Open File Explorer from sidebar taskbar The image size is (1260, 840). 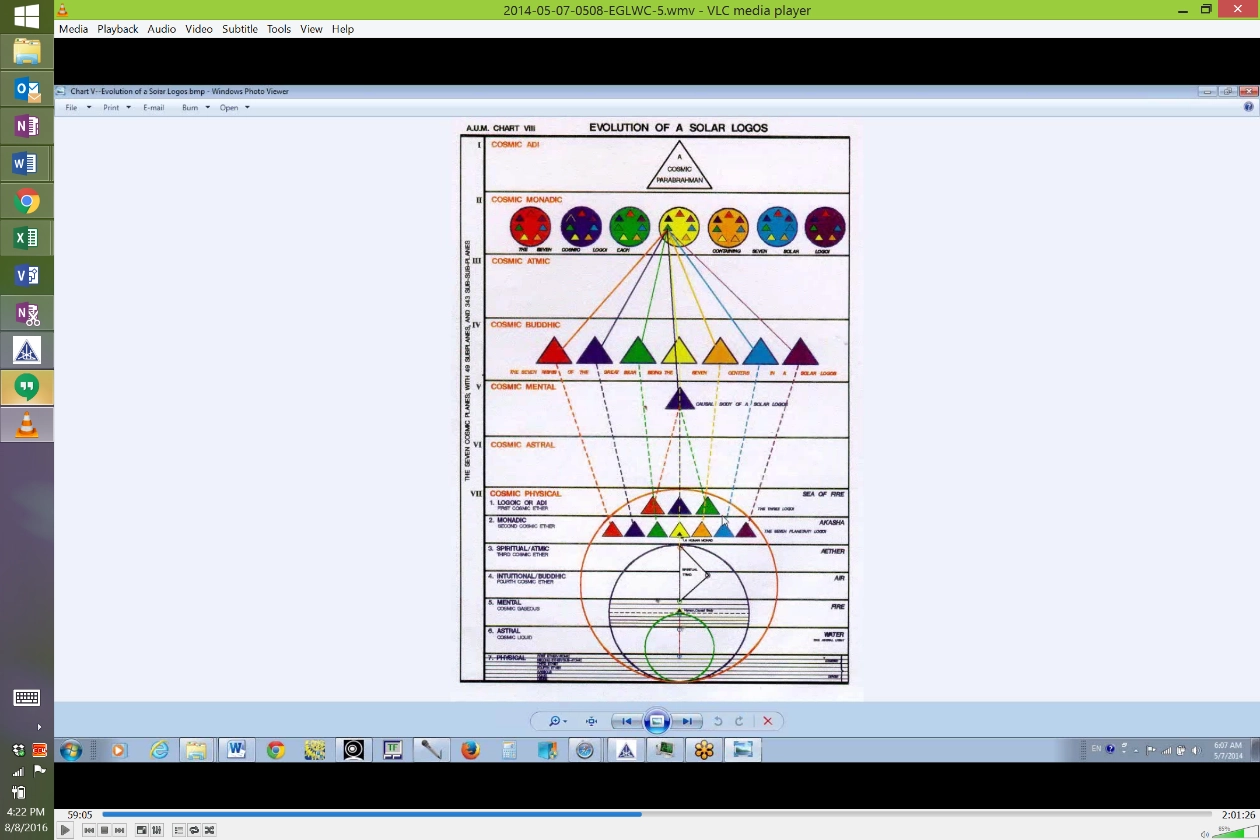point(27,51)
